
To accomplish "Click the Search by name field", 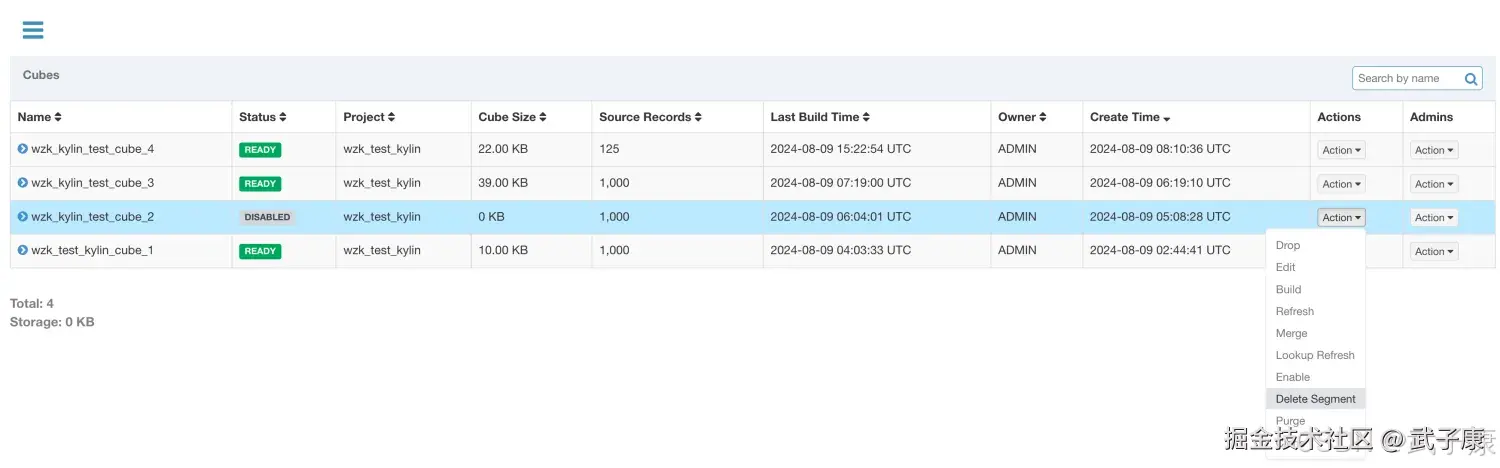I will tap(1407, 78).
